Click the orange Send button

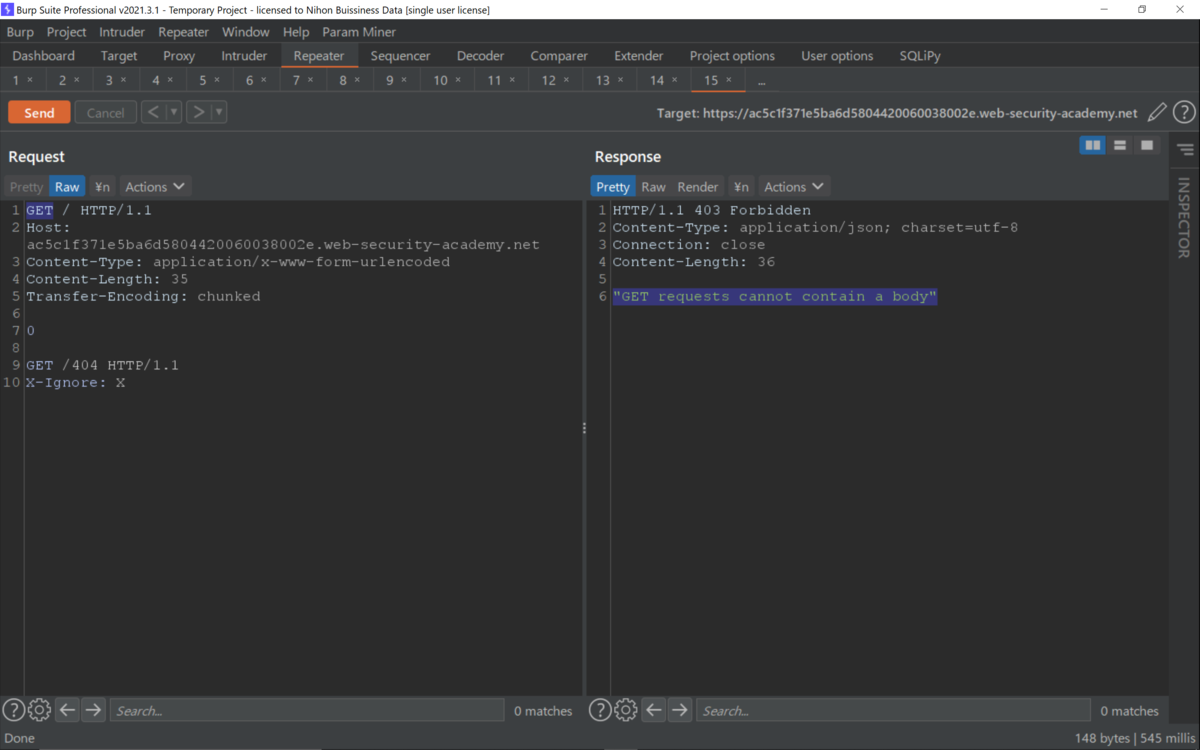pos(39,113)
